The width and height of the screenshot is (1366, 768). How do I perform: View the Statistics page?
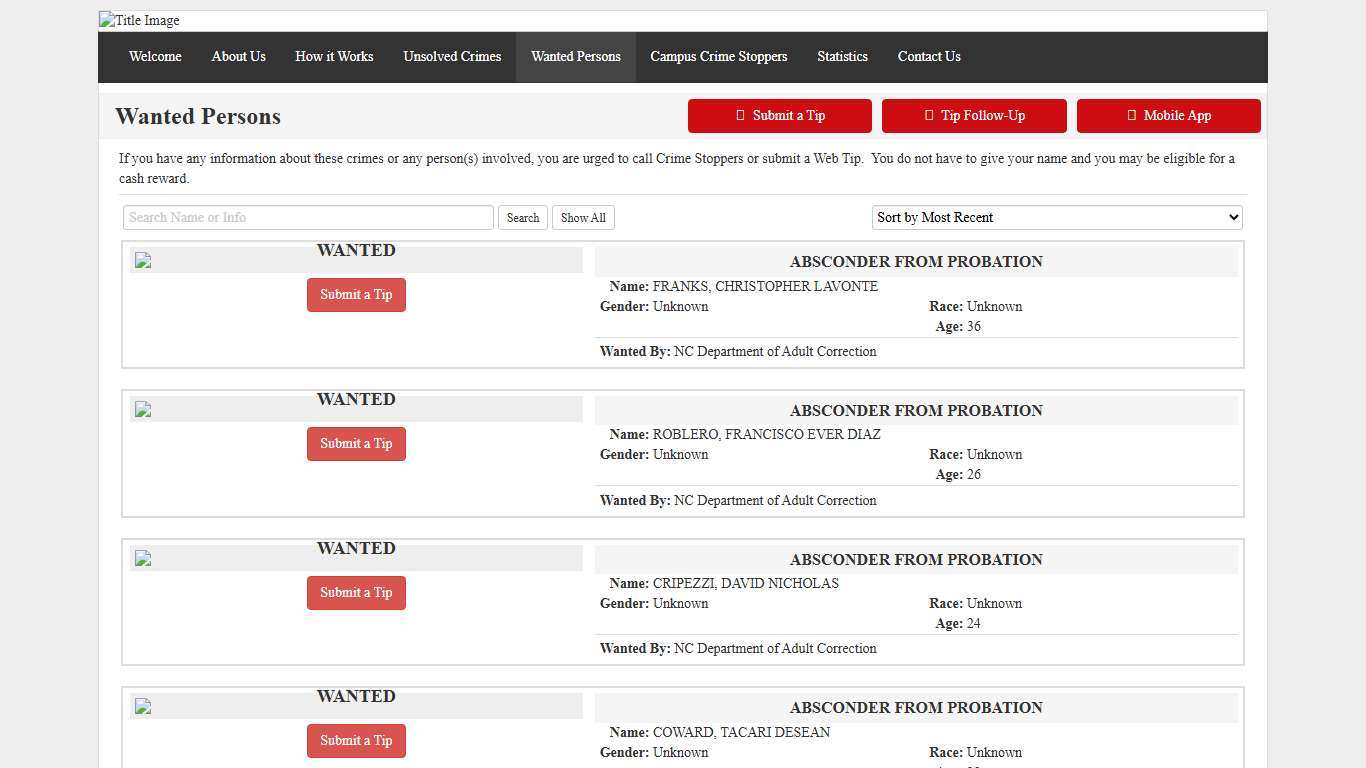[842, 57]
